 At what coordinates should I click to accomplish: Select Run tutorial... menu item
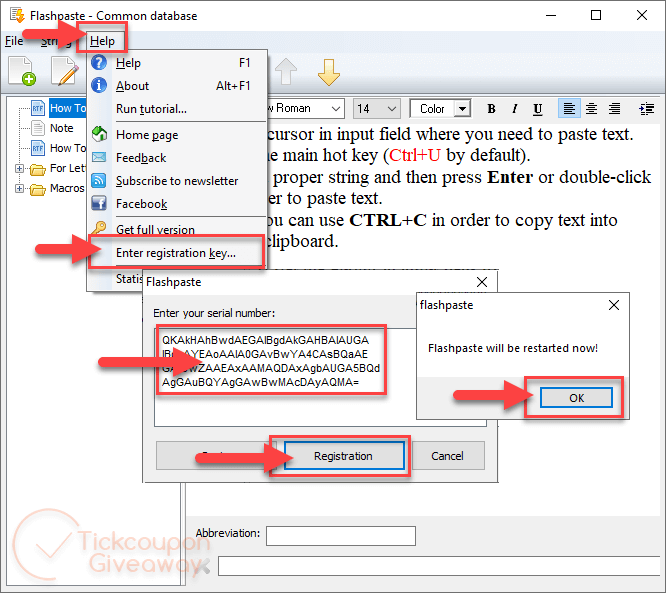pyautogui.click(x=177, y=109)
